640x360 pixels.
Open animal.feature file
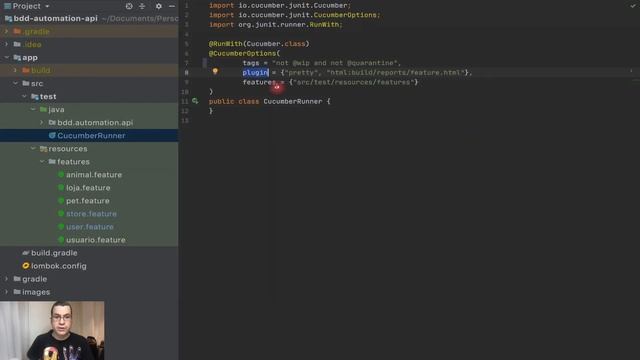point(94,175)
